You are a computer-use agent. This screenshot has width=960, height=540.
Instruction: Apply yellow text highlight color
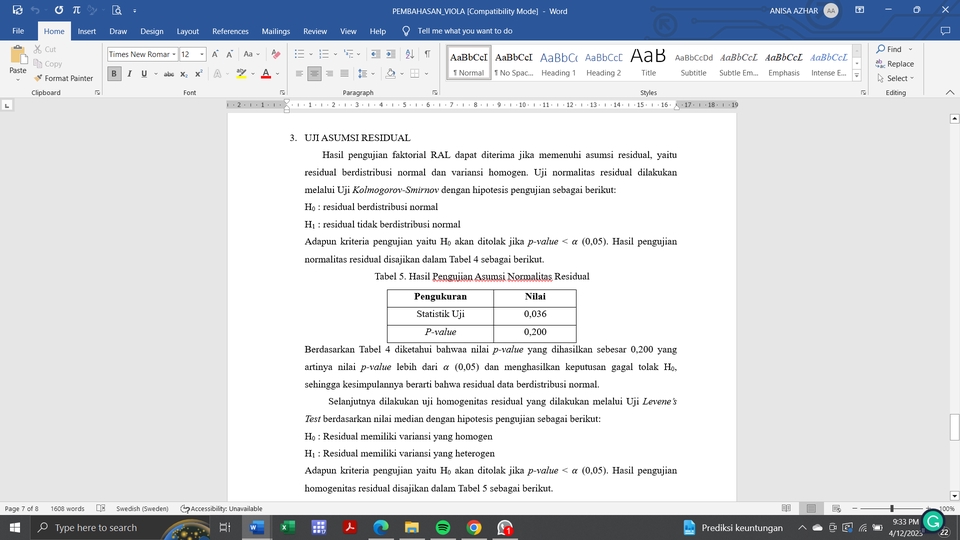coord(241,74)
